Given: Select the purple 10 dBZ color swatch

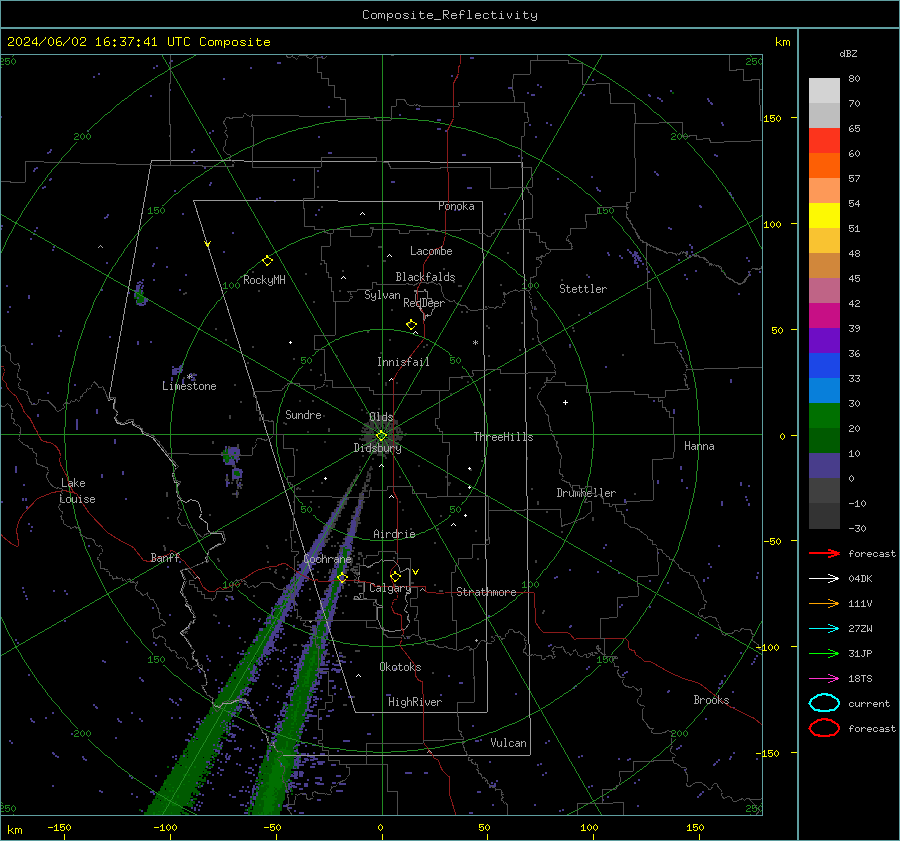Looking at the screenshot, I should coord(824,465).
